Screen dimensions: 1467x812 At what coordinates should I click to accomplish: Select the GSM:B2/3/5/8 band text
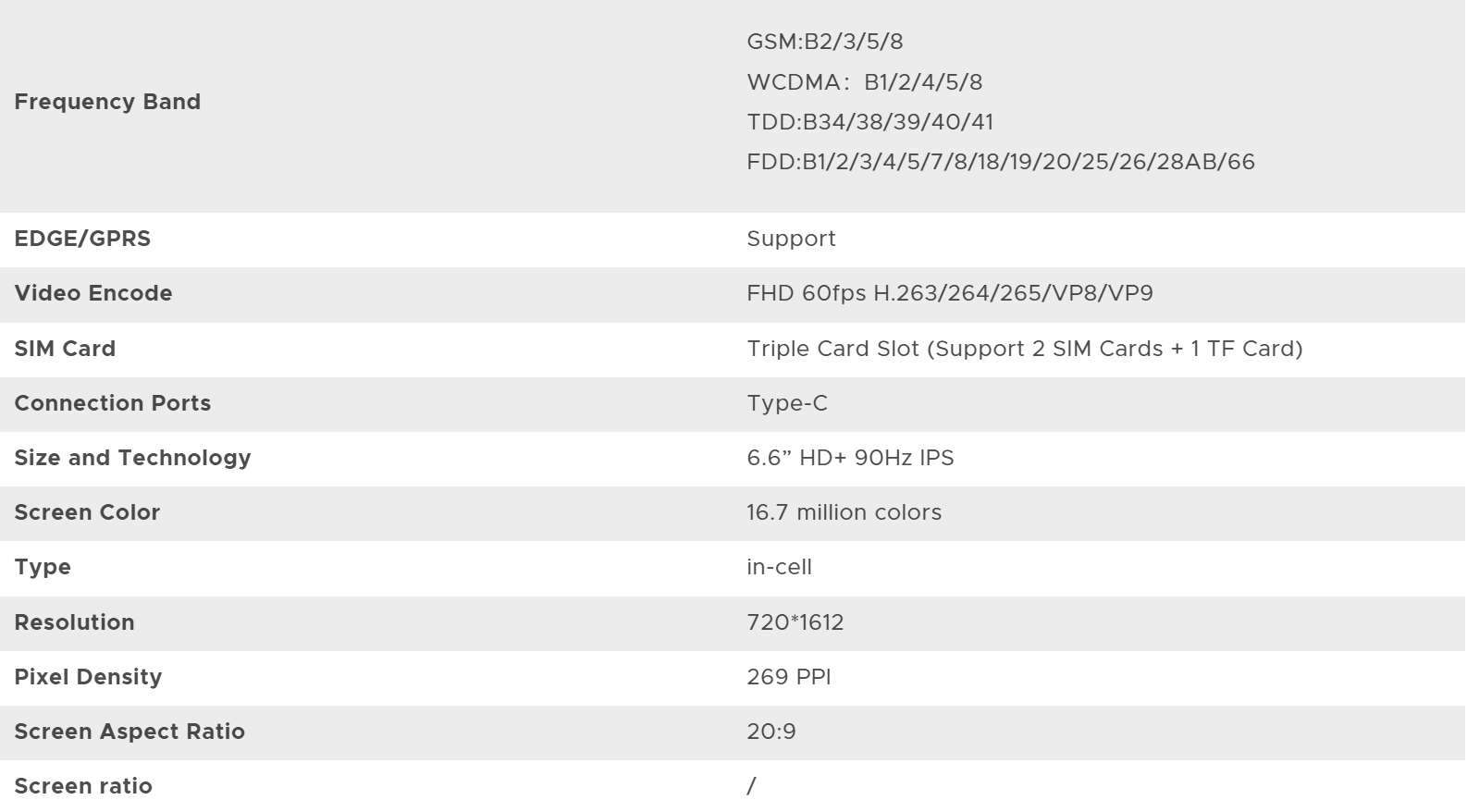coord(824,42)
